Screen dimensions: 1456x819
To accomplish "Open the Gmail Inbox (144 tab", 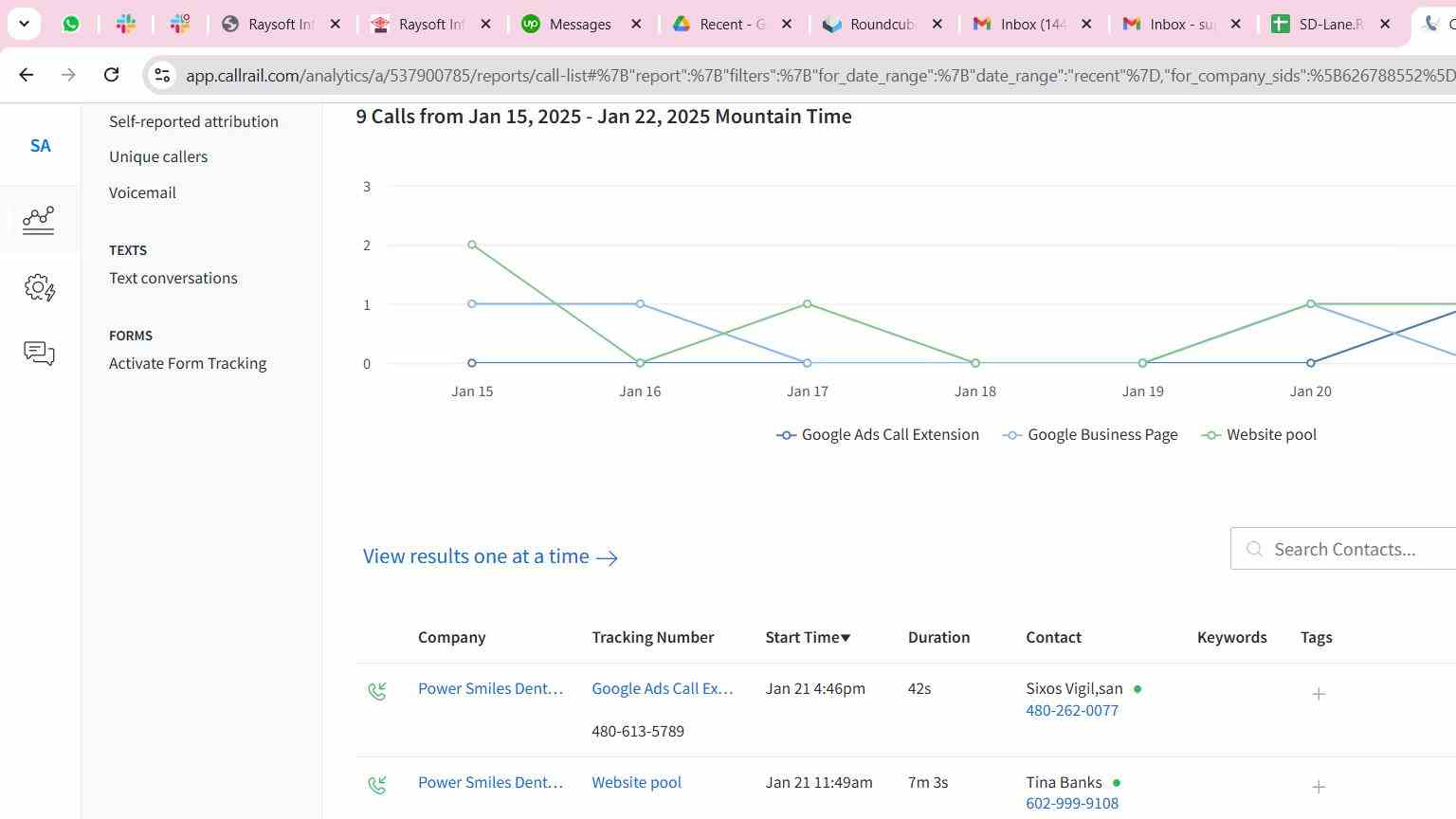I will coord(1033,24).
